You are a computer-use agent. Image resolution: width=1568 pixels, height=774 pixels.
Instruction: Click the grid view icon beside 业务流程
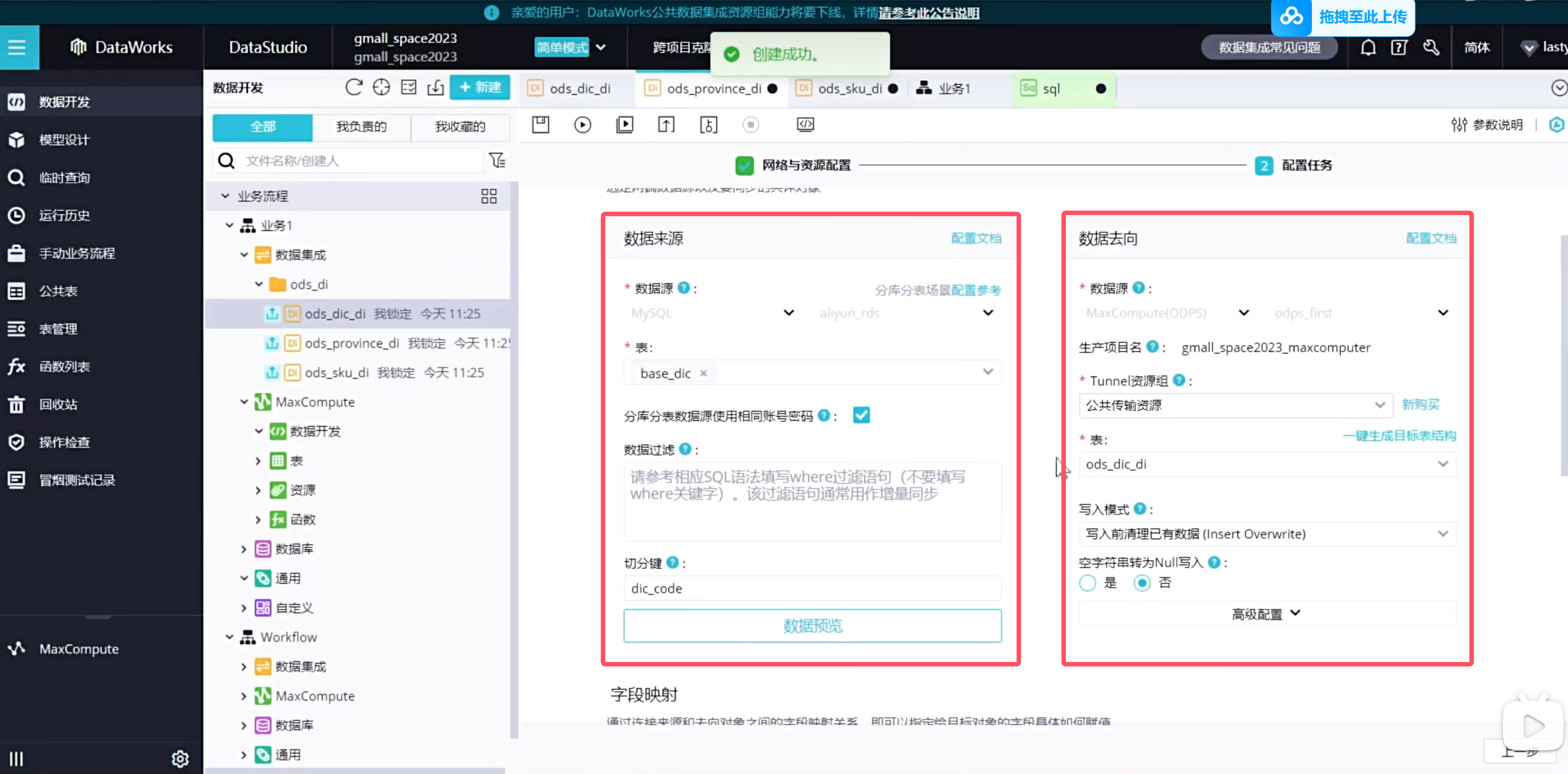tap(488, 196)
